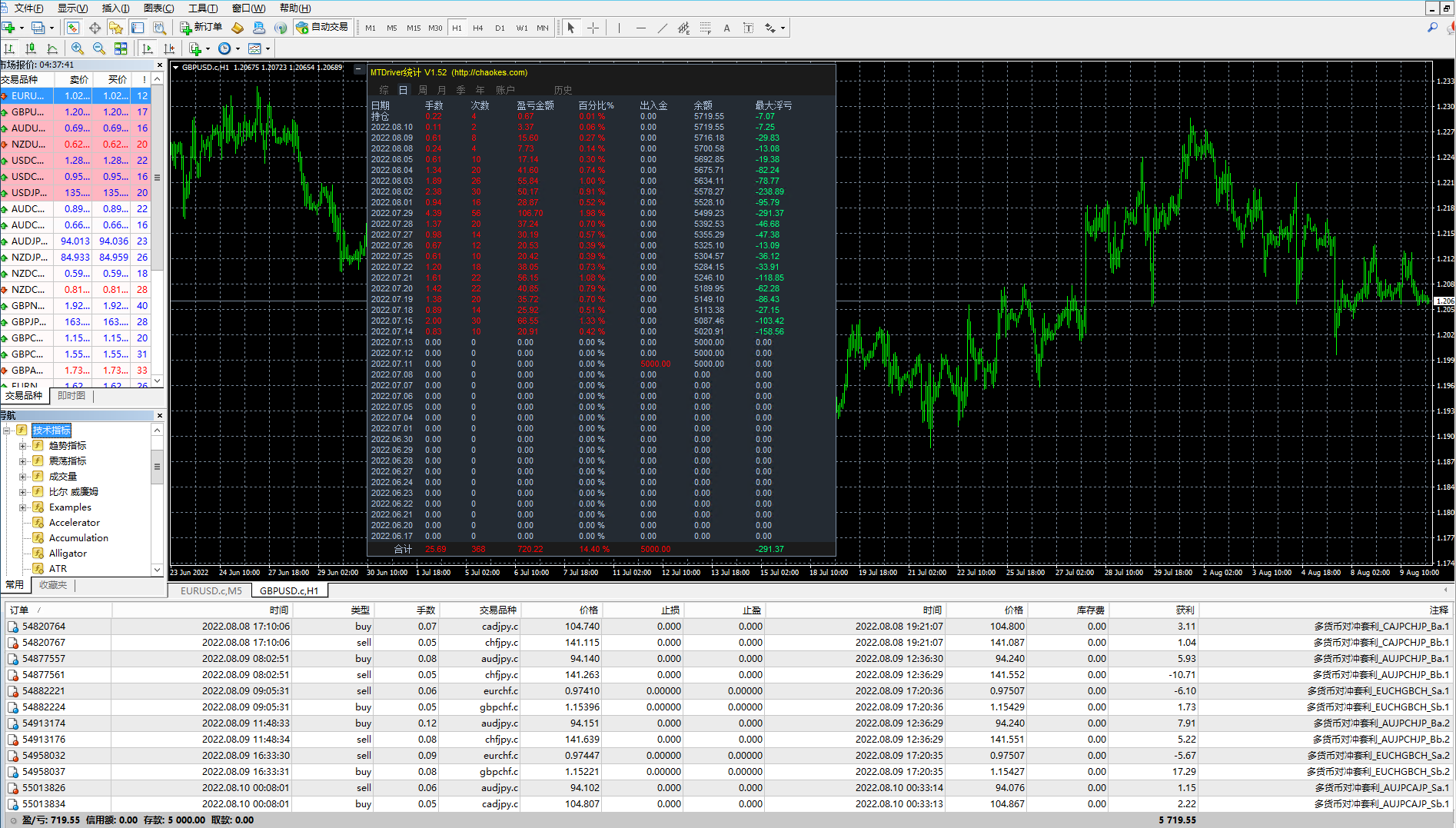
Task: Select the H4 timeframe button
Action: click(477, 28)
